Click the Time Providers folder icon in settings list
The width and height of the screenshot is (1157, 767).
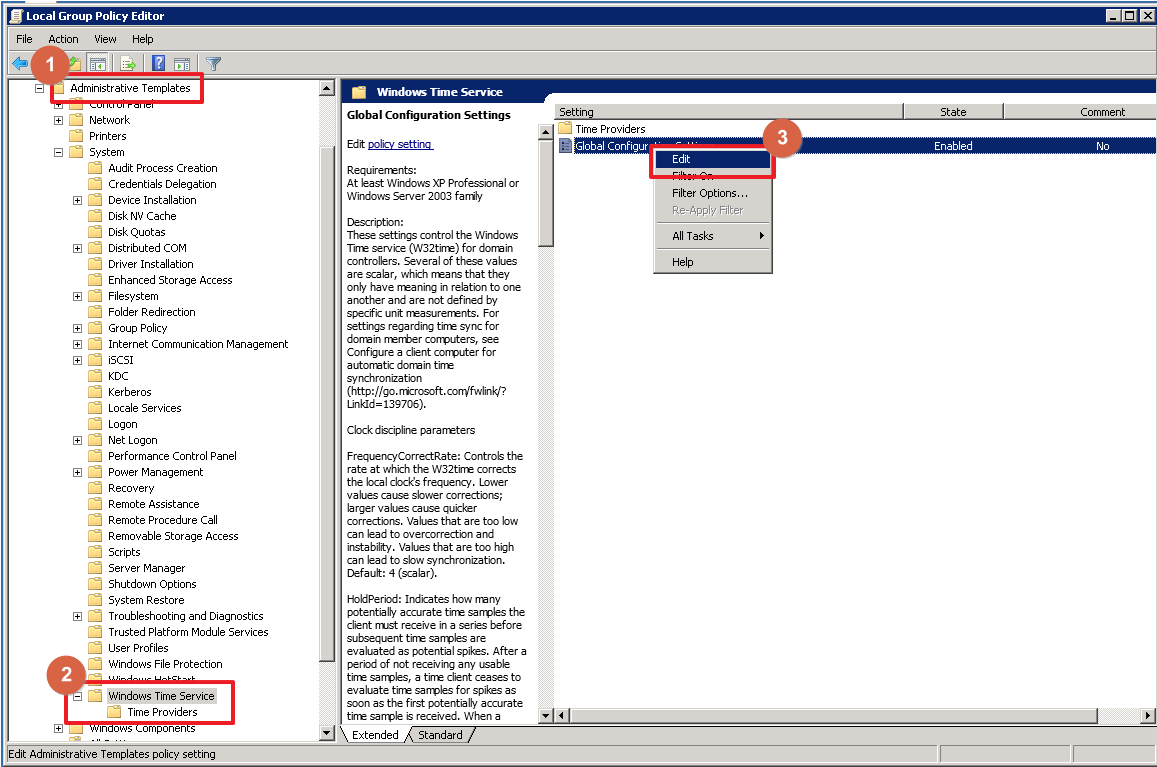pyautogui.click(x=565, y=128)
